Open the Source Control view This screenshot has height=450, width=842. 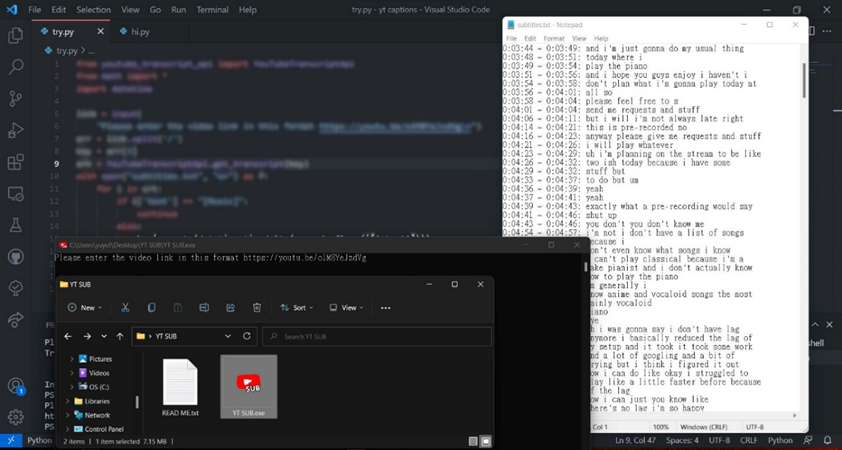click(16, 98)
